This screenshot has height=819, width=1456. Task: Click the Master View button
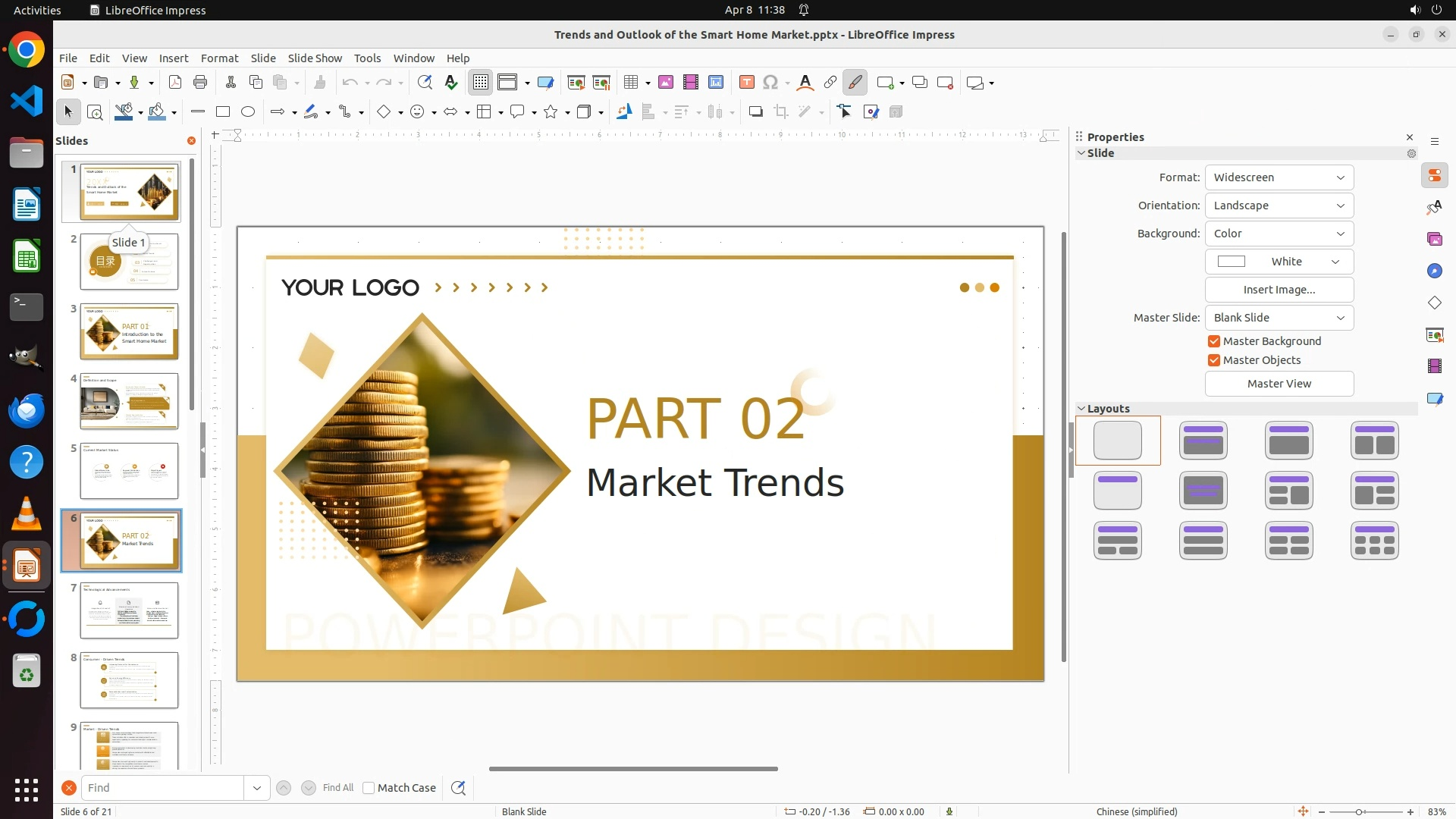pos(1279,384)
